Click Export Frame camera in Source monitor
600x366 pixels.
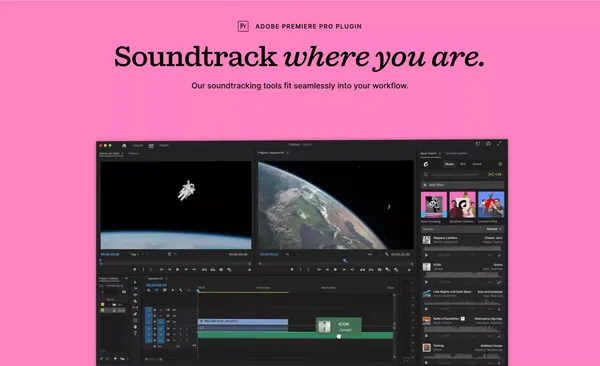[221, 270]
